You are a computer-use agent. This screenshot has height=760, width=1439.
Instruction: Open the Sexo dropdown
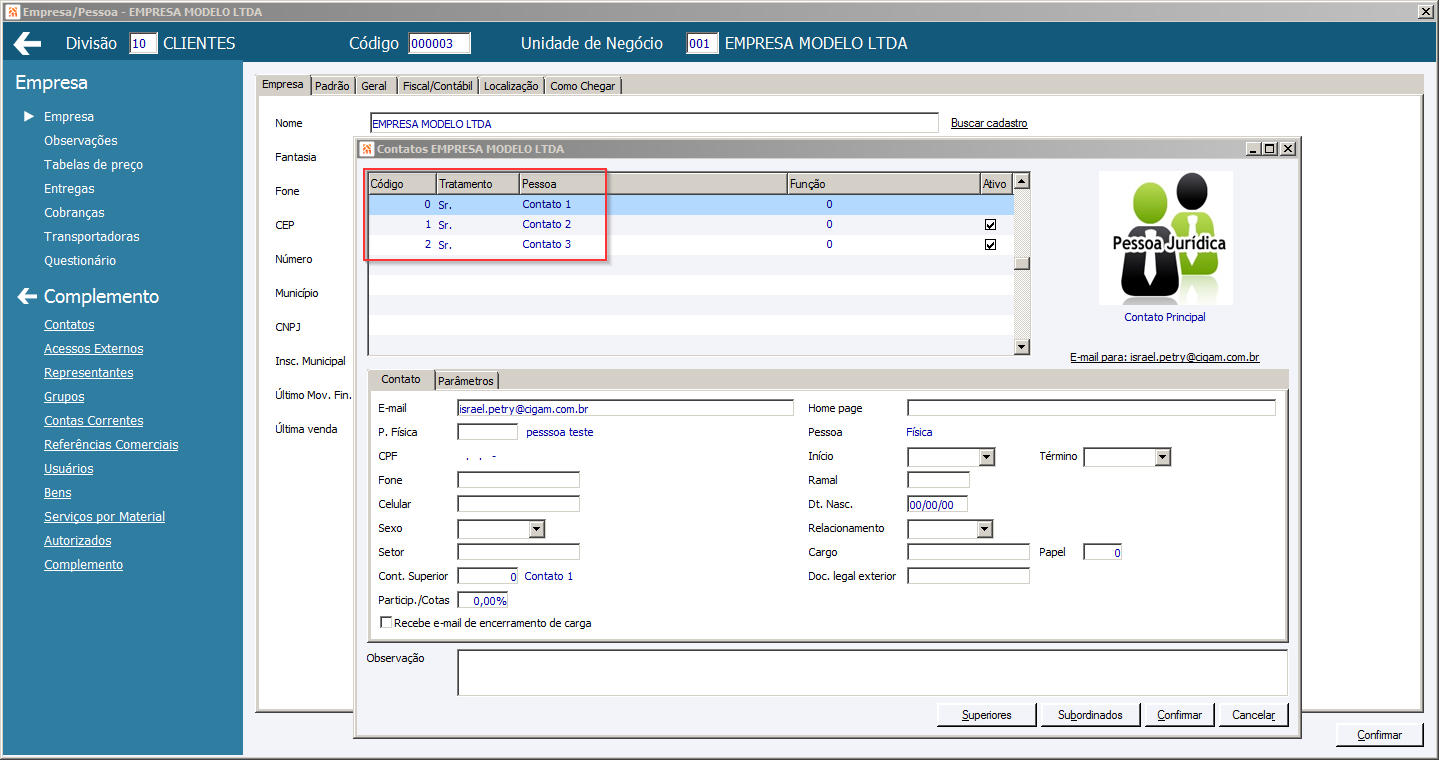(537, 529)
